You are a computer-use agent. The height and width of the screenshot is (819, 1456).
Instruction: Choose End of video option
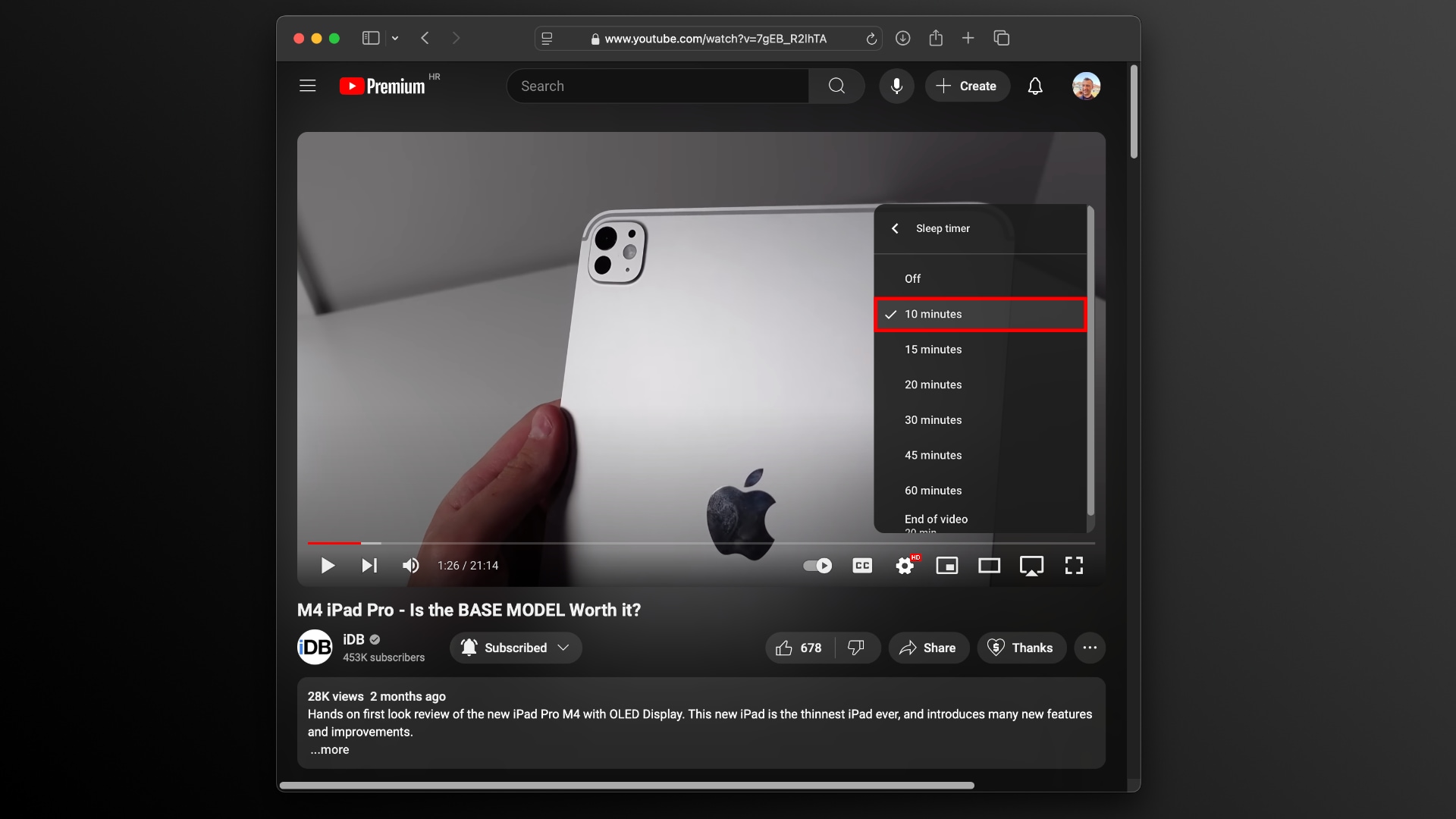coord(936,519)
